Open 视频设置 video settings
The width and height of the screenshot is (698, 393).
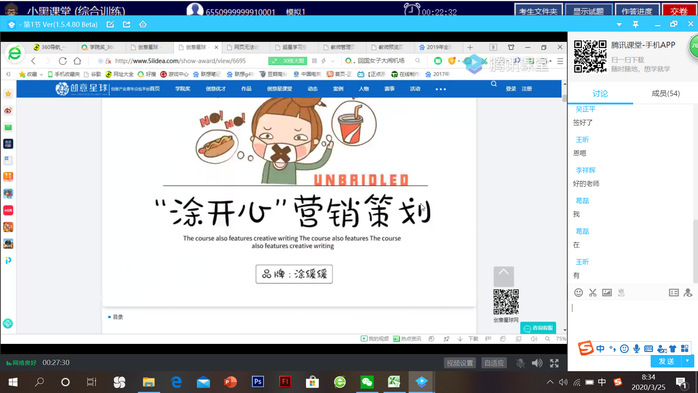460,363
